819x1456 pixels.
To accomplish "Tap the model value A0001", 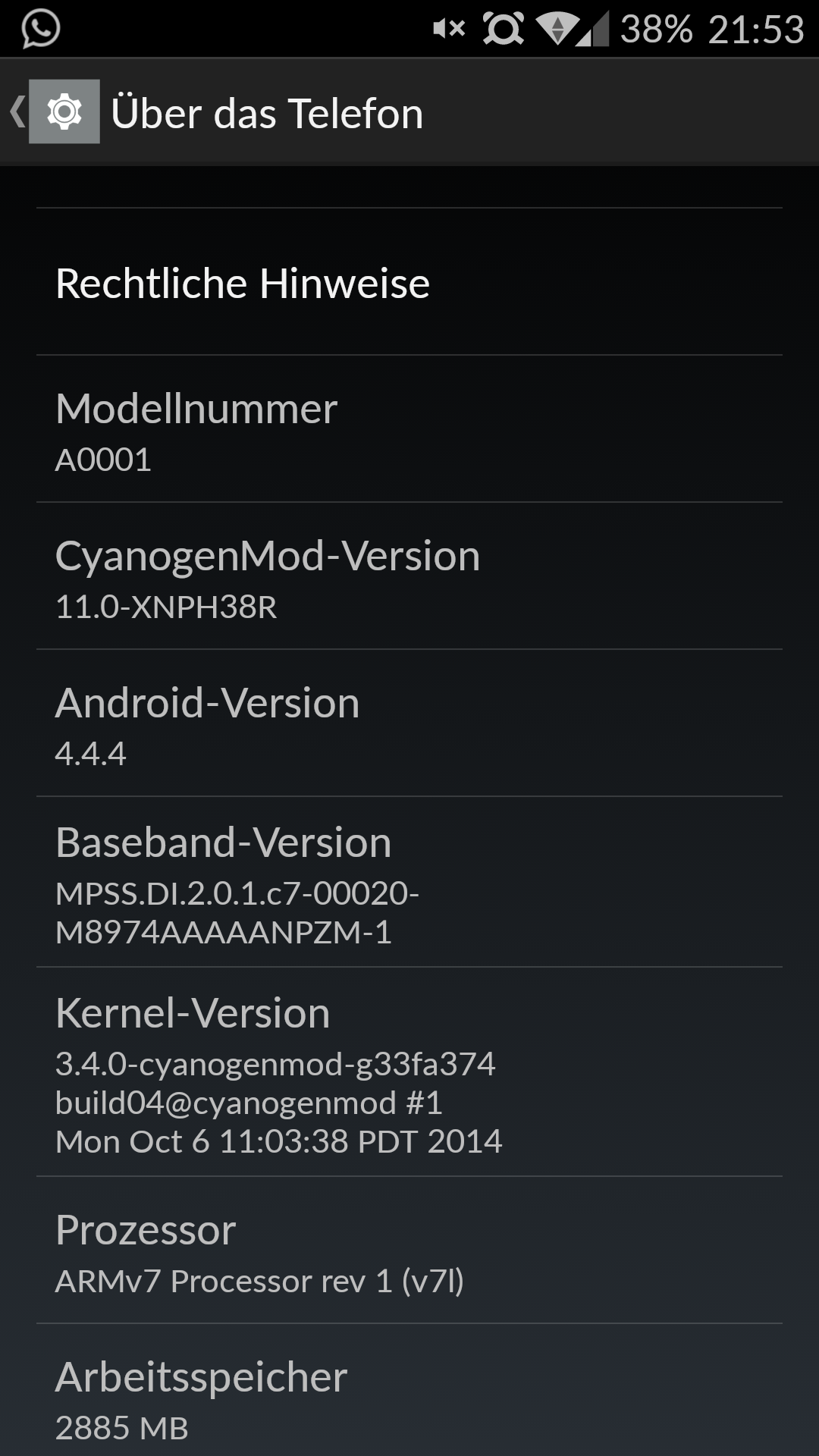I will pyautogui.click(x=103, y=460).
